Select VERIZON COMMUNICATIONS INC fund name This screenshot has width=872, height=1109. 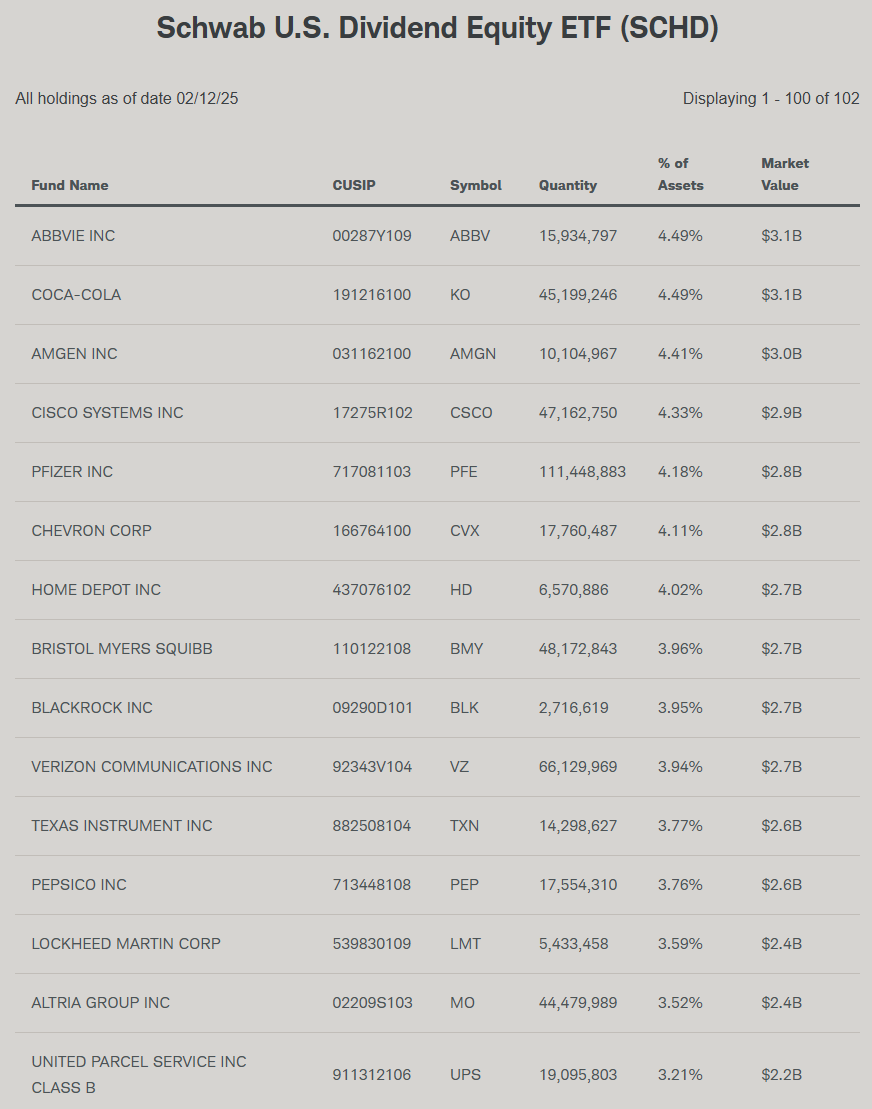[x=151, y=767]
